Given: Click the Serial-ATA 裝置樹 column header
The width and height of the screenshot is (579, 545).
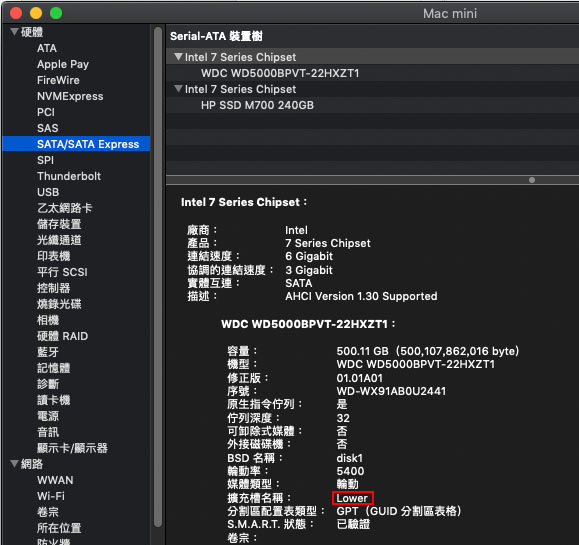Looking at the screenshot, I should pyautogui.click(x=216, y=36).
